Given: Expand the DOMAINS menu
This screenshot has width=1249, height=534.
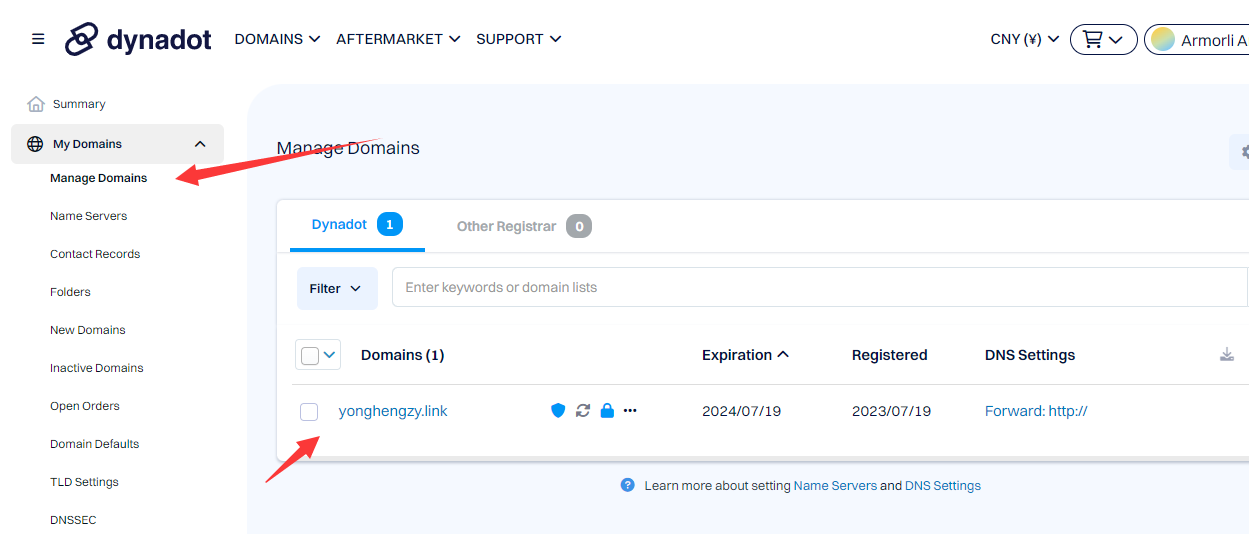Looking at the screenshot, I should (277, 39).
